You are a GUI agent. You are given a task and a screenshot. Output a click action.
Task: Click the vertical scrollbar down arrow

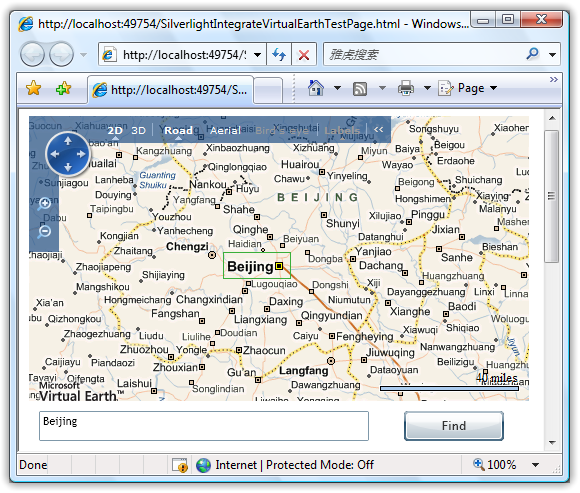tap(552, 442)
